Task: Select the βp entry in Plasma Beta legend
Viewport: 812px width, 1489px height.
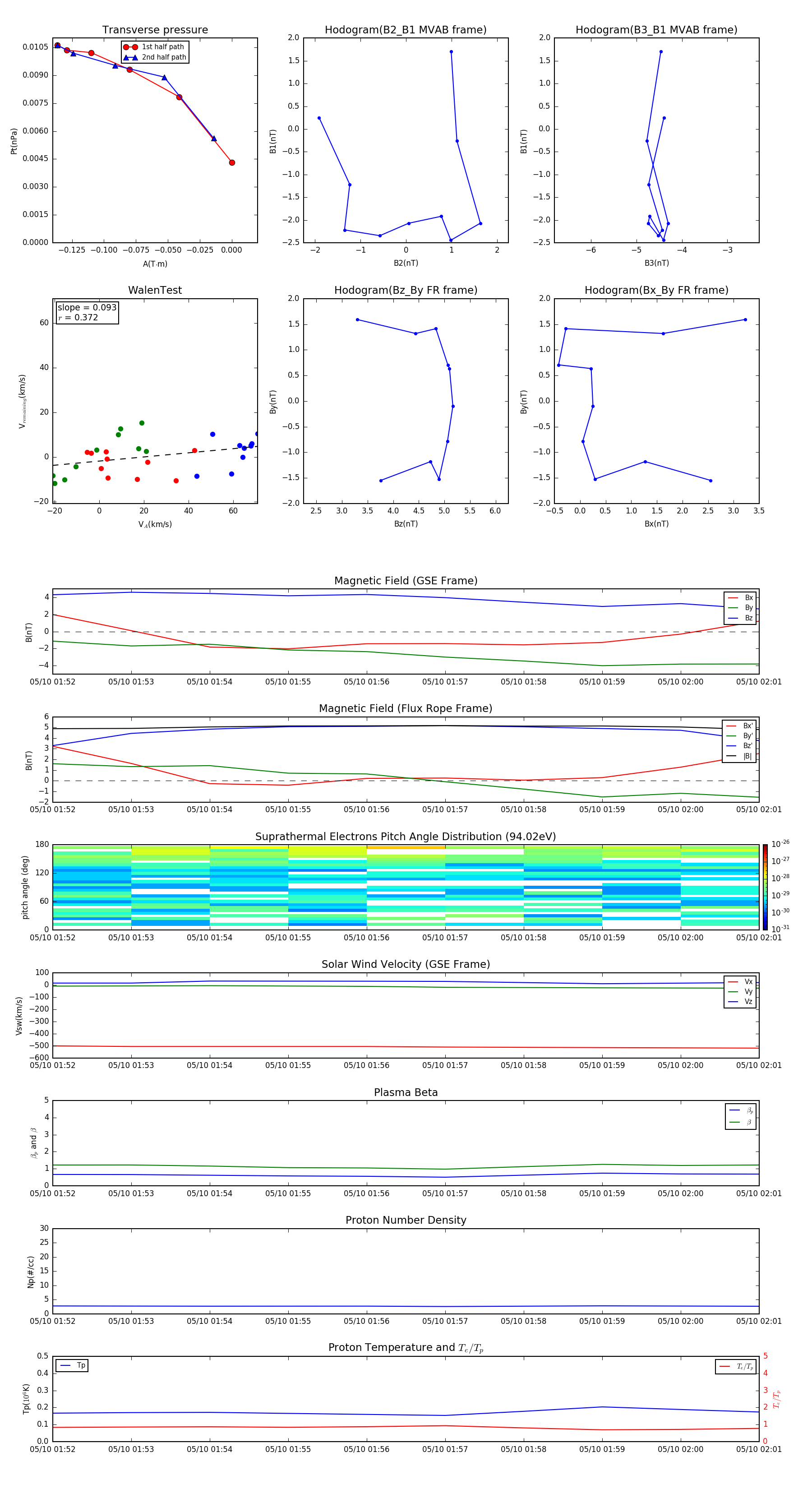Action: (741, 1111)
